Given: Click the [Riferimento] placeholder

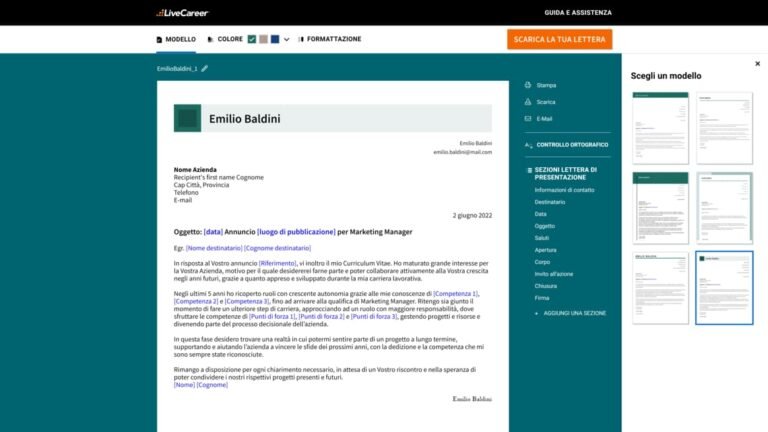Looking at the screenshot, I should click(x=278, y=264).
